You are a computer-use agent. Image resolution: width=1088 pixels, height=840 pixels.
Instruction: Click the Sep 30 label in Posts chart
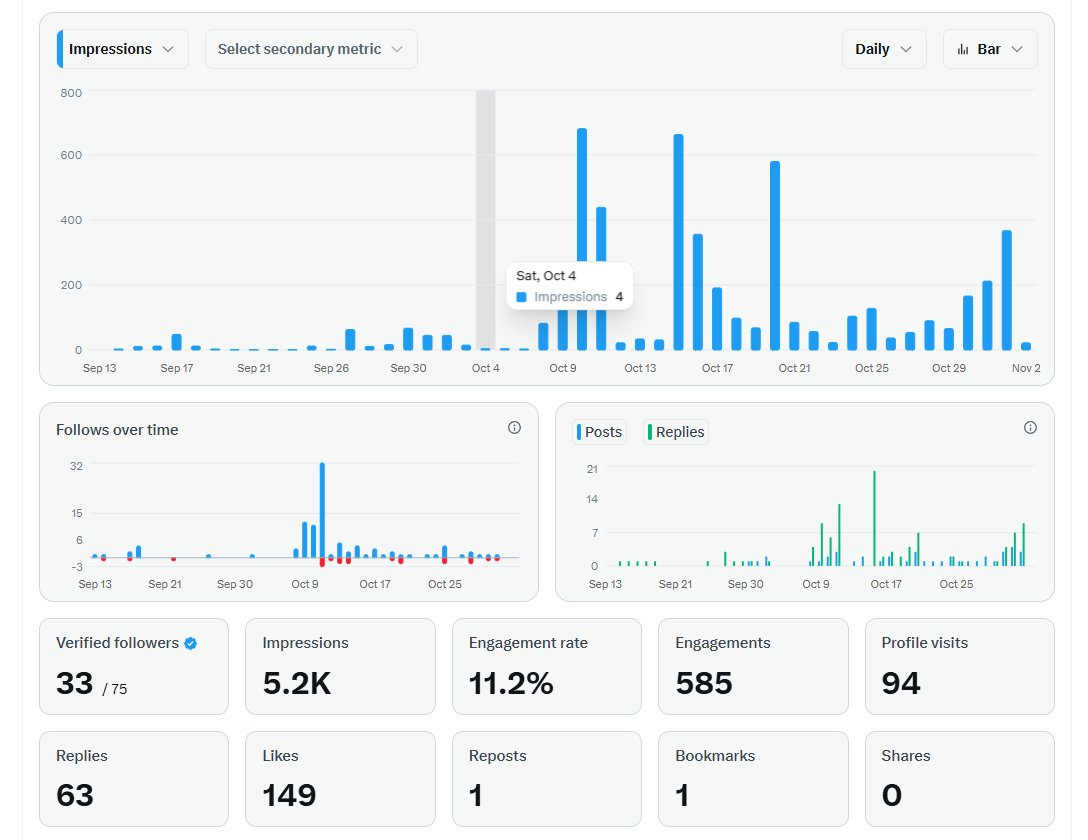pos(745,584)
